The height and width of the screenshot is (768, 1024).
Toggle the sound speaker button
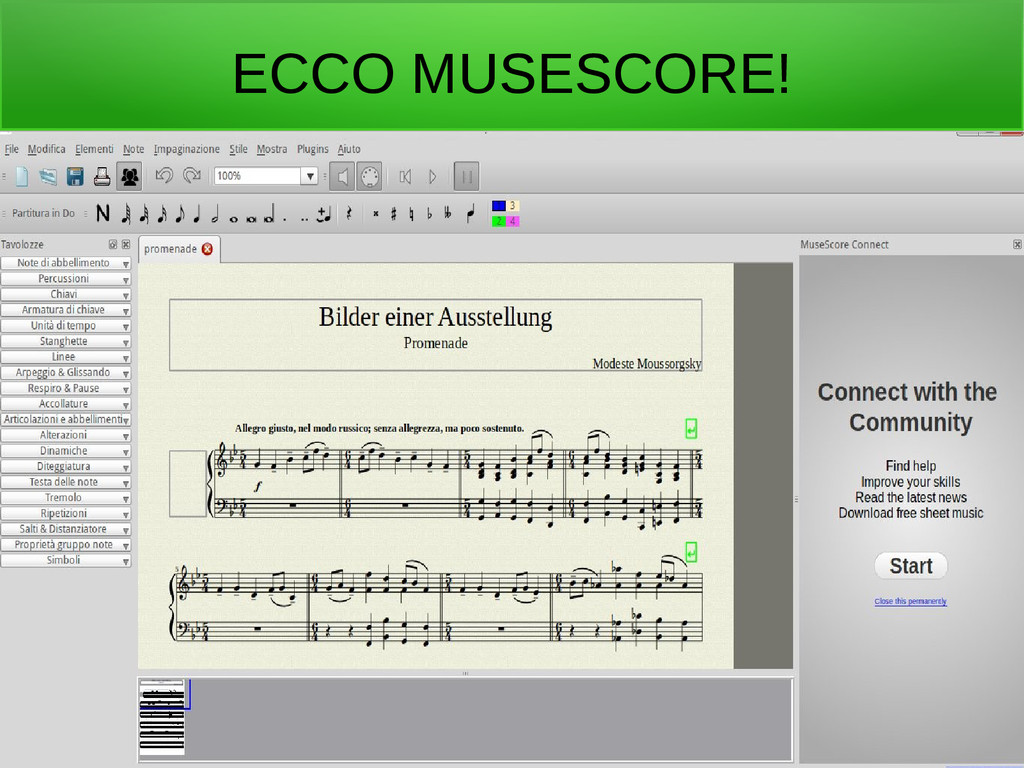[x=342, y=176]
